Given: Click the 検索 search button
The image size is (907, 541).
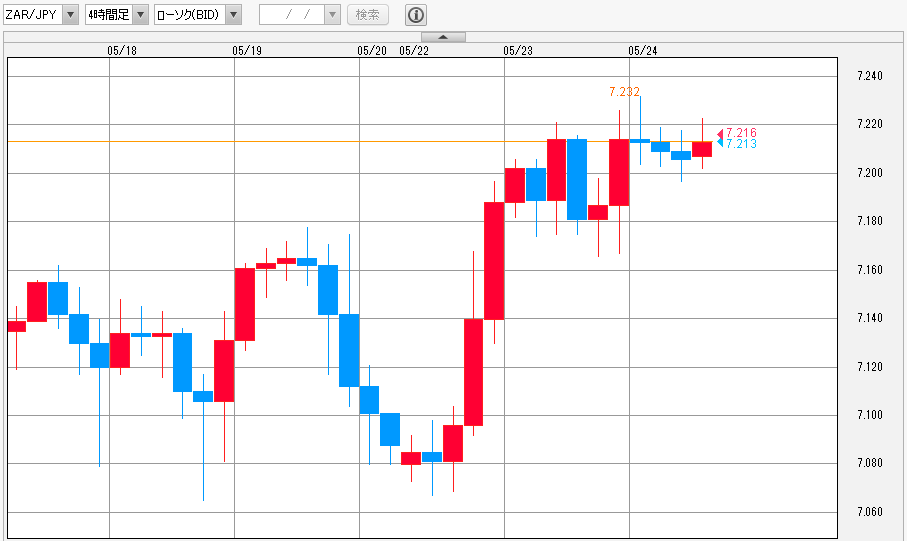Looking at the screenshot, I should 368,14.
